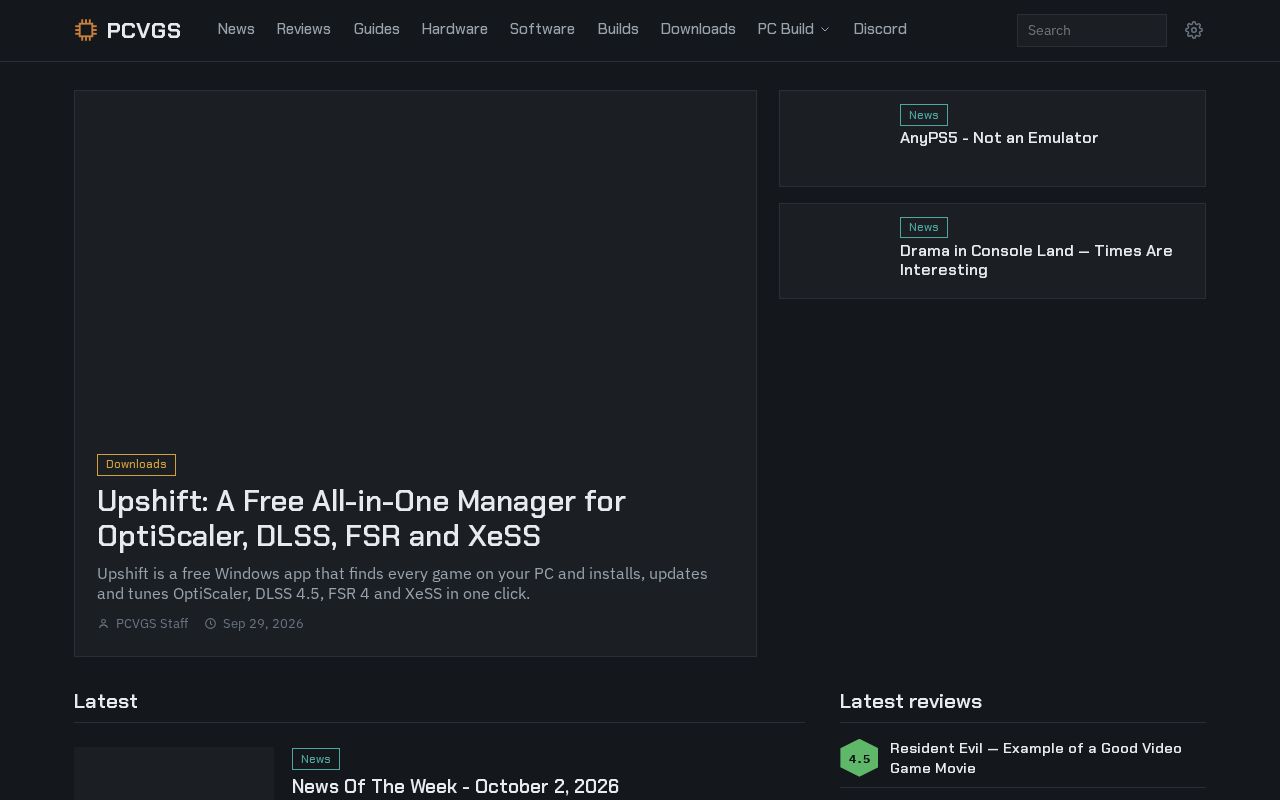
Task: Open Drama in Console Land article
Action: click(x=1036, y=260)
